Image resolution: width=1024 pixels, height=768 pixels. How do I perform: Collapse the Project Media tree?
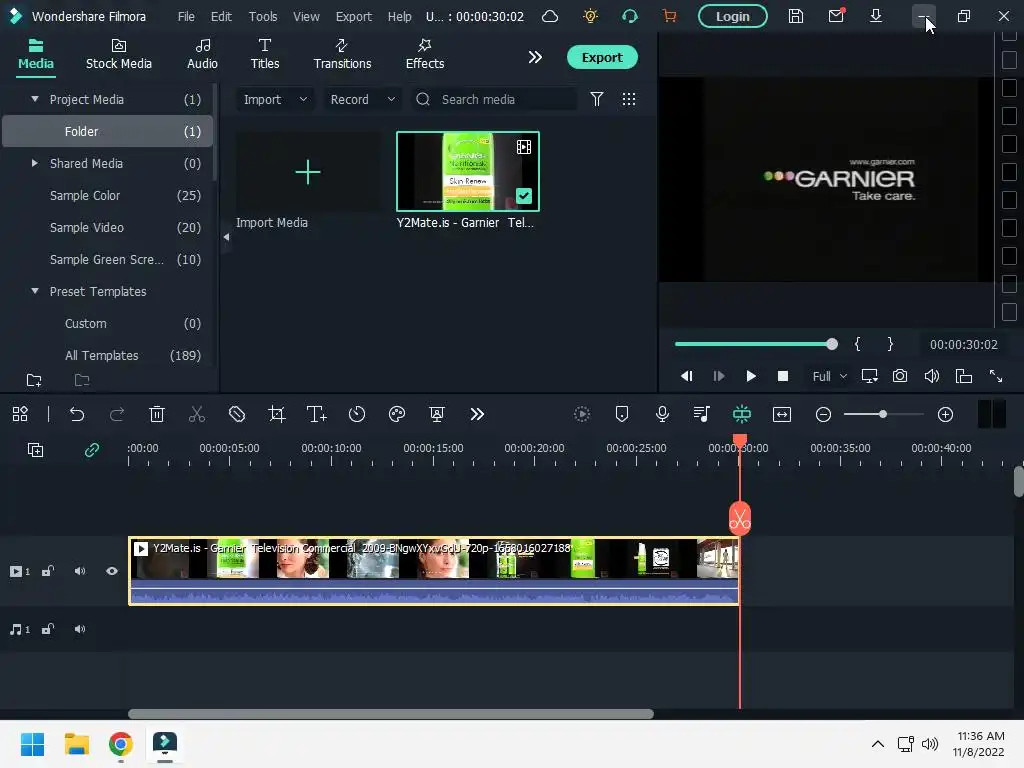click(35, 99)
